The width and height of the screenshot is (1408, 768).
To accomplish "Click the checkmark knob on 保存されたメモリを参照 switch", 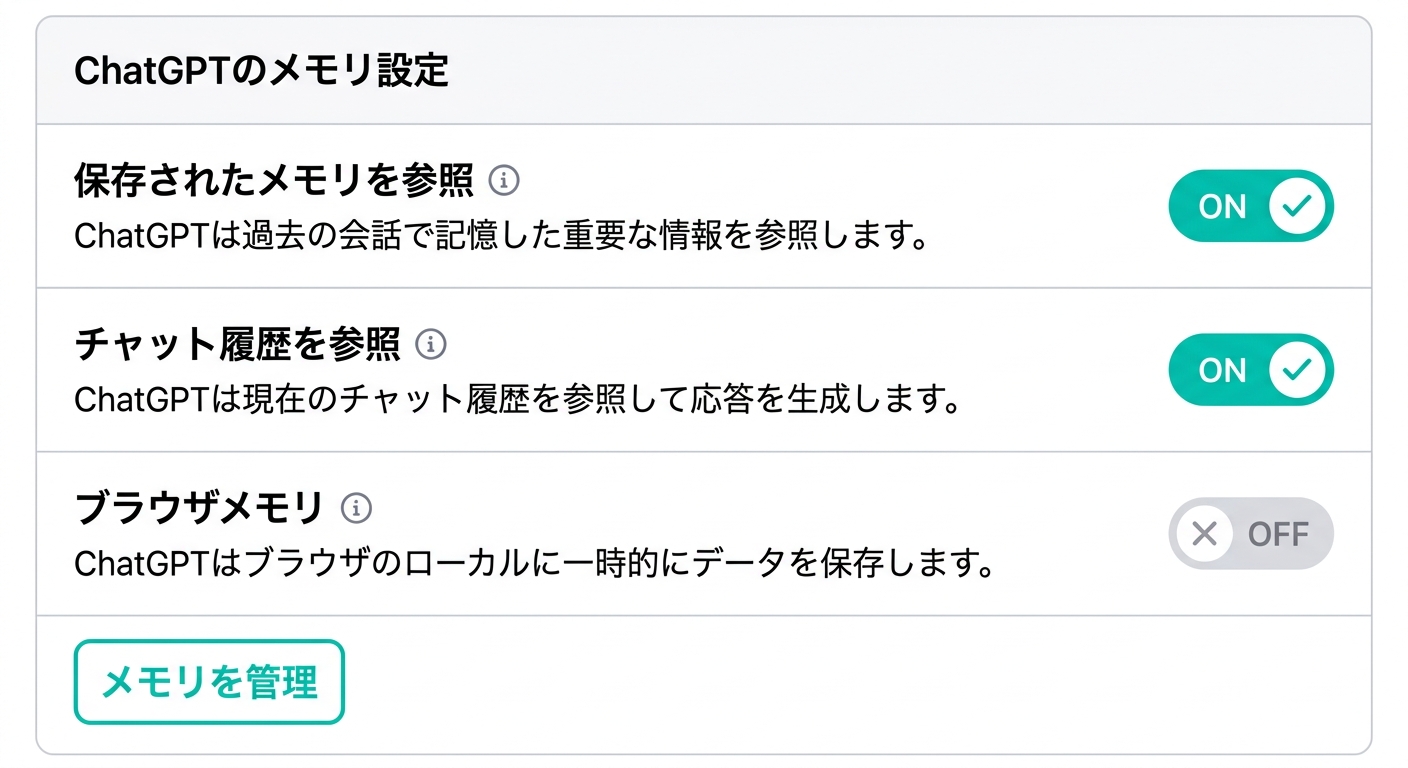I will (1297, 206).
